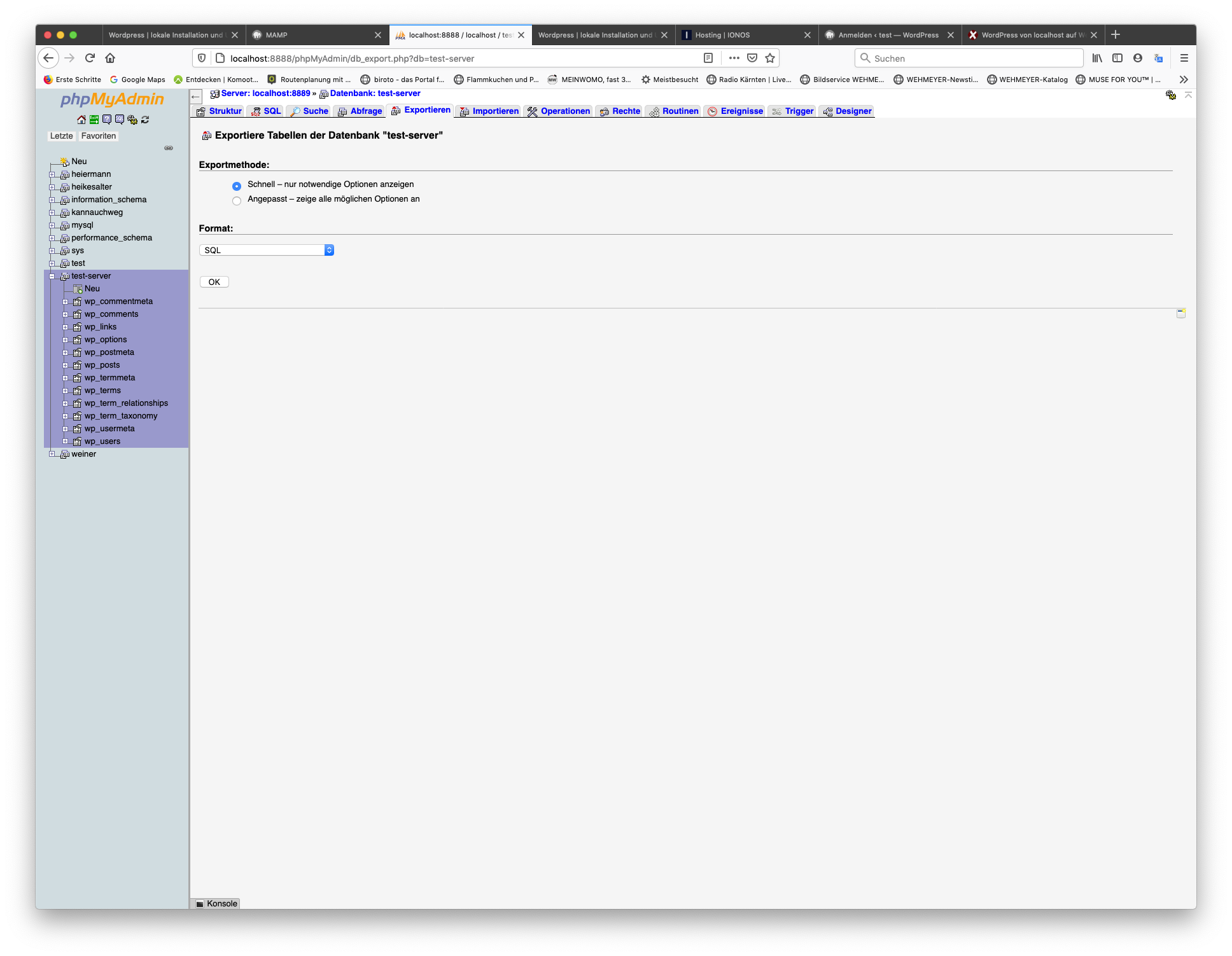
Task: Click the phpMyAdmin home icon
Action: [81, 120]
